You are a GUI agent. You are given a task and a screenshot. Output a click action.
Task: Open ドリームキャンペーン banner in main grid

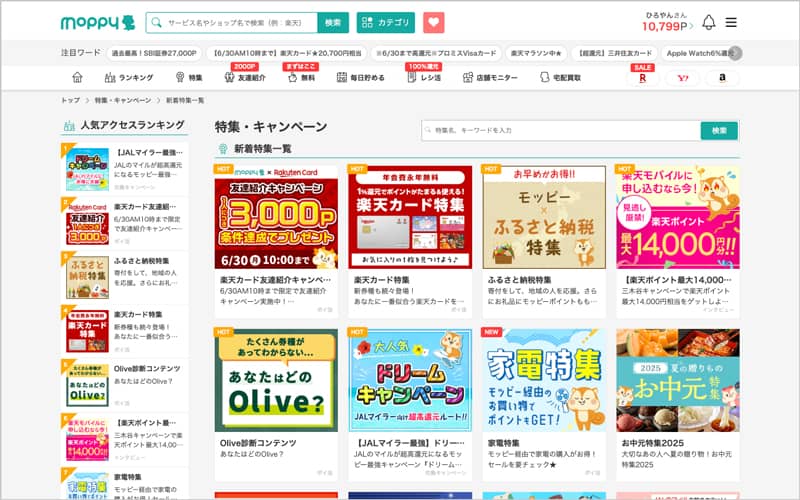pos(410,380)
